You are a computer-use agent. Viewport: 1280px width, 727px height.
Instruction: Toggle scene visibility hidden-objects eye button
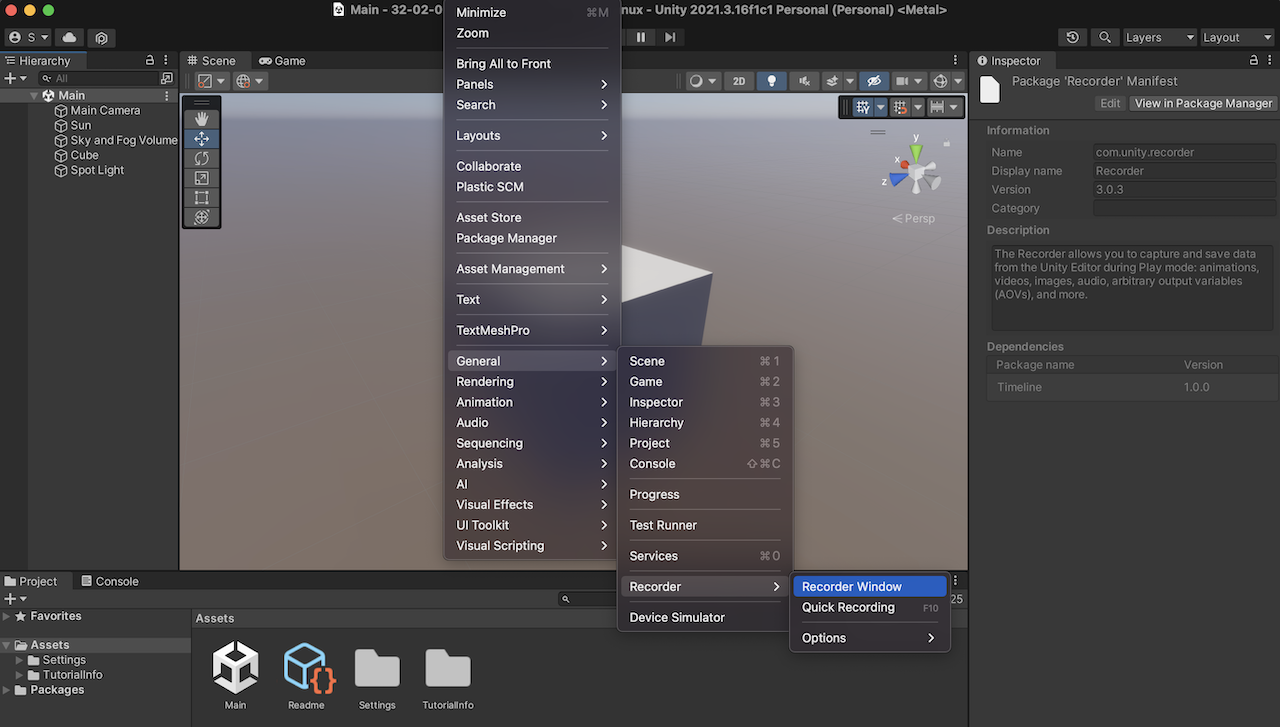(873, 81)
